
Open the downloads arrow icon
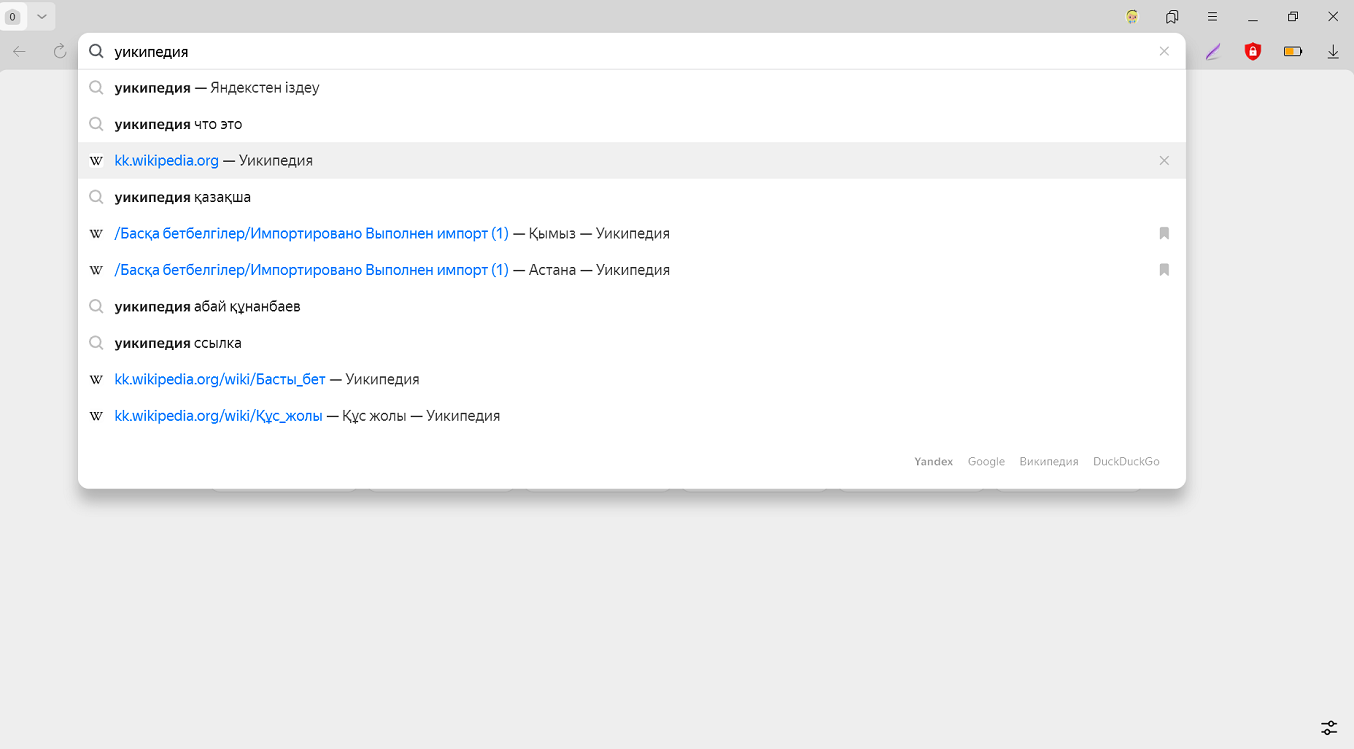1333,51
